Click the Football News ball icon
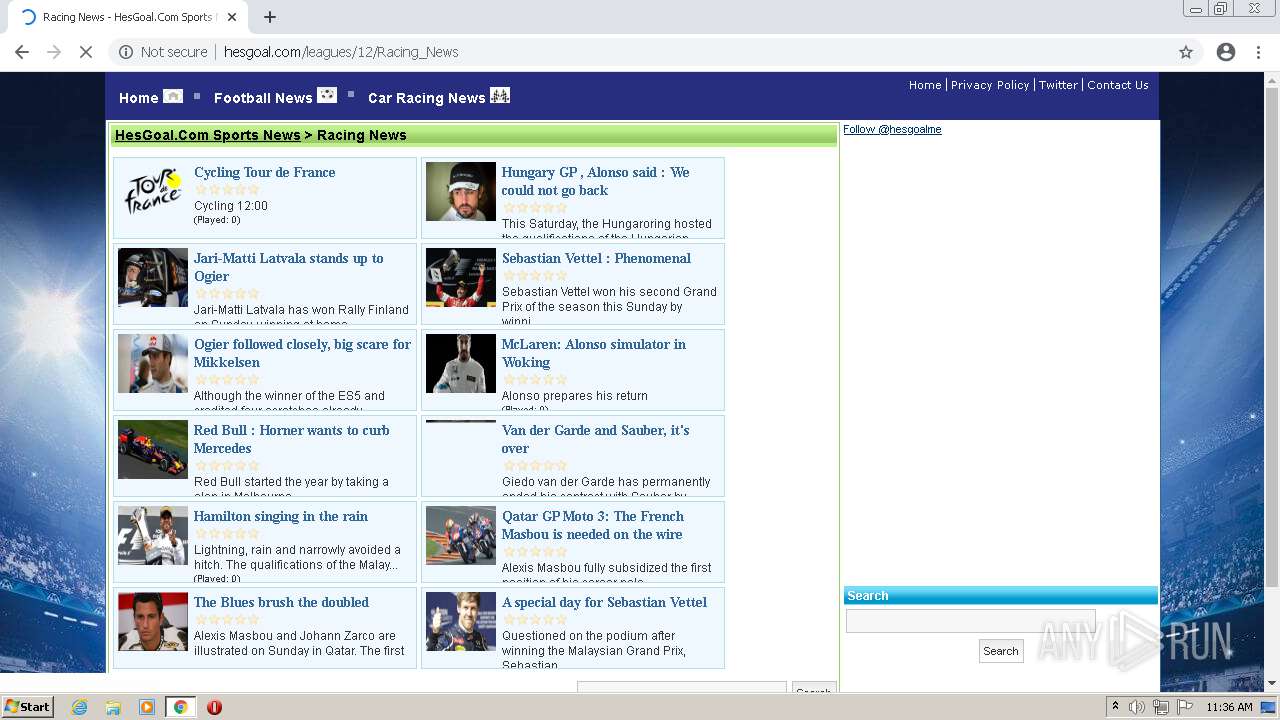1280x720 pixels. [x=327, y=95]
